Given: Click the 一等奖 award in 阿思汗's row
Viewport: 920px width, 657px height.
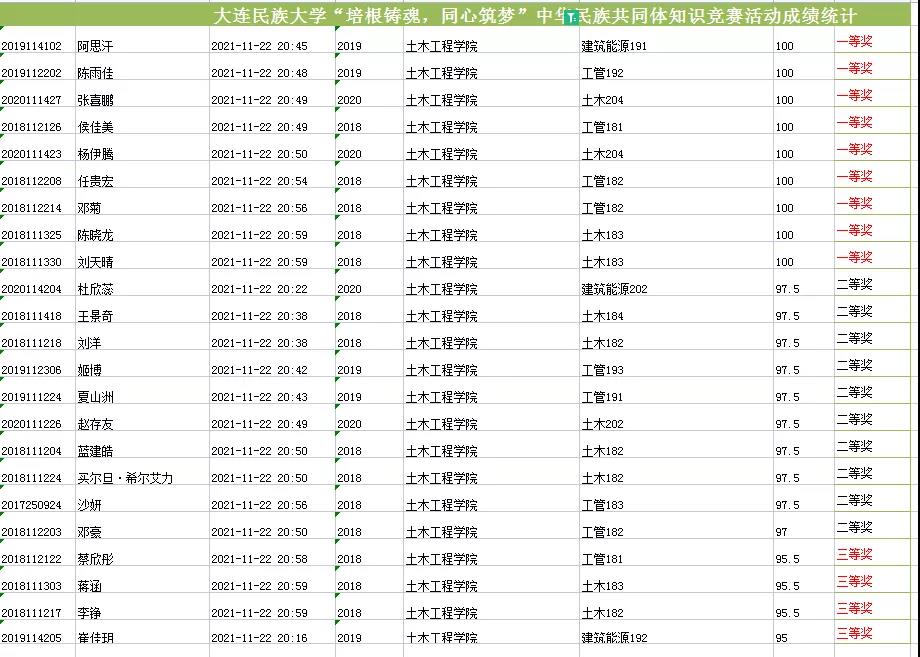Looking at the screenshot, I should click(x=854, y=41).
